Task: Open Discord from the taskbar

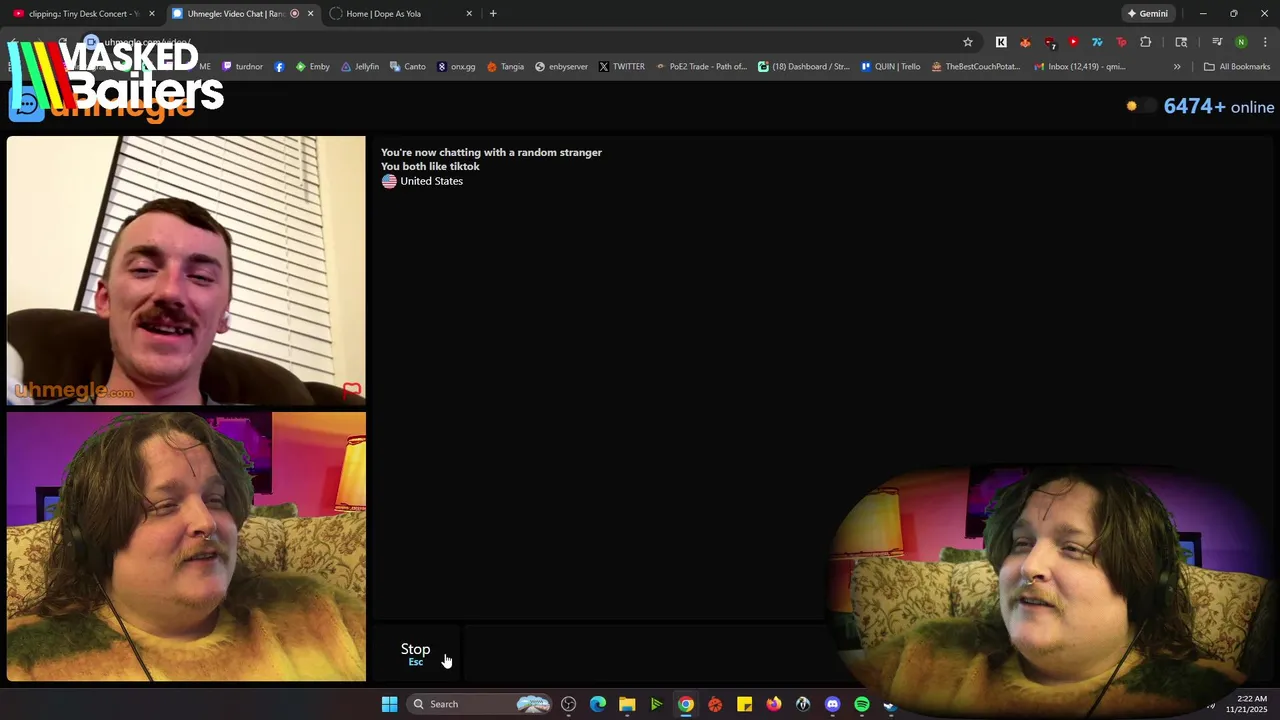Action: (832, 704)
